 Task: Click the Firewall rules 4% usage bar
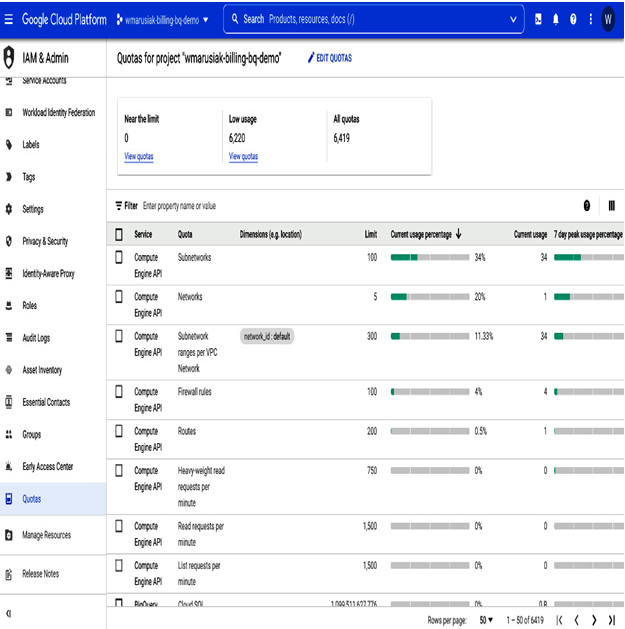430,392
